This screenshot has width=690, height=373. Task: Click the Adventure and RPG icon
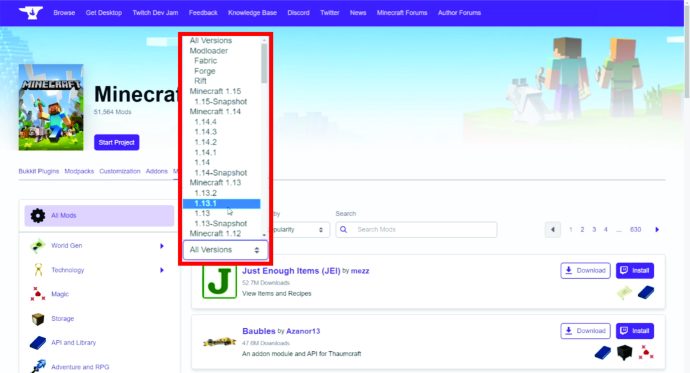point(38,366)
